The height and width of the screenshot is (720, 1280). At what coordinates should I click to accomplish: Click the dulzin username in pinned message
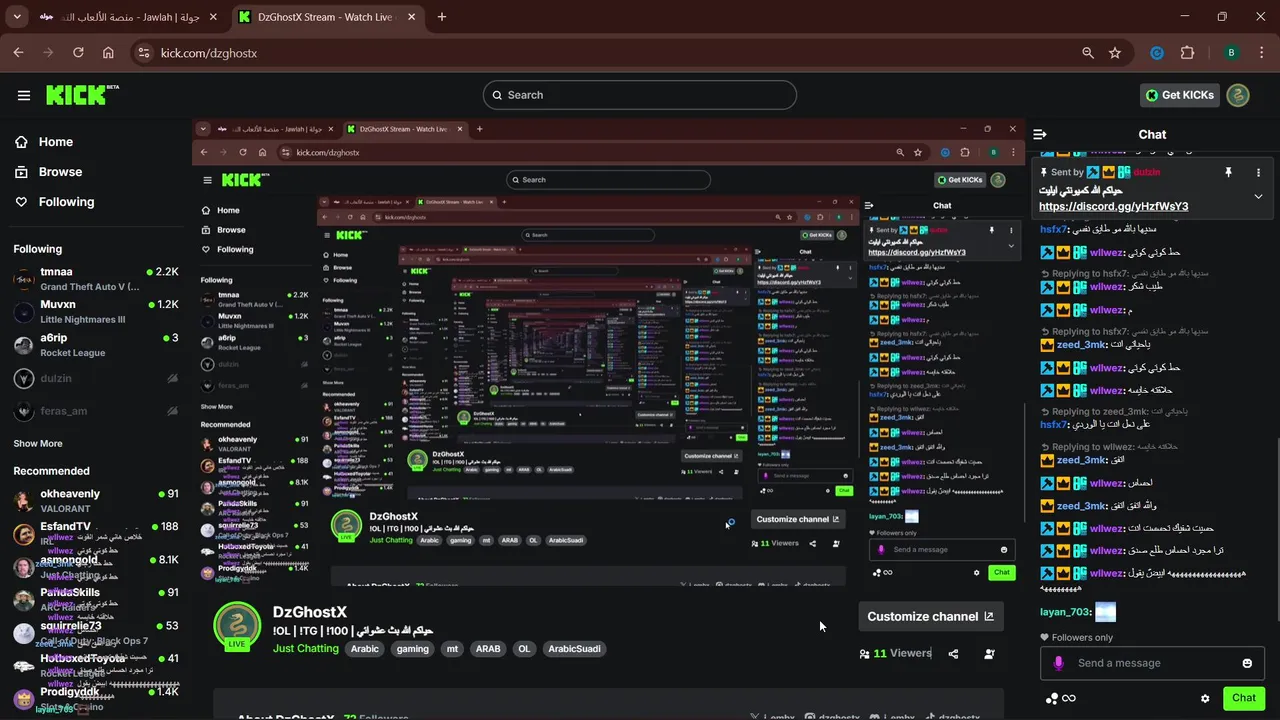1148,172
